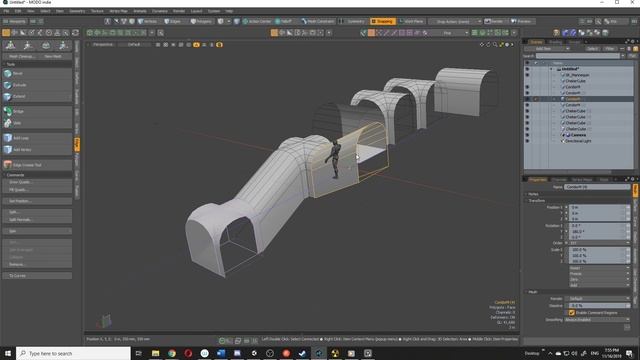This screenshot has height=360, width=640.
Task: Collapse the Transform section
Action: pyautogui.click(x=527, y=200)
